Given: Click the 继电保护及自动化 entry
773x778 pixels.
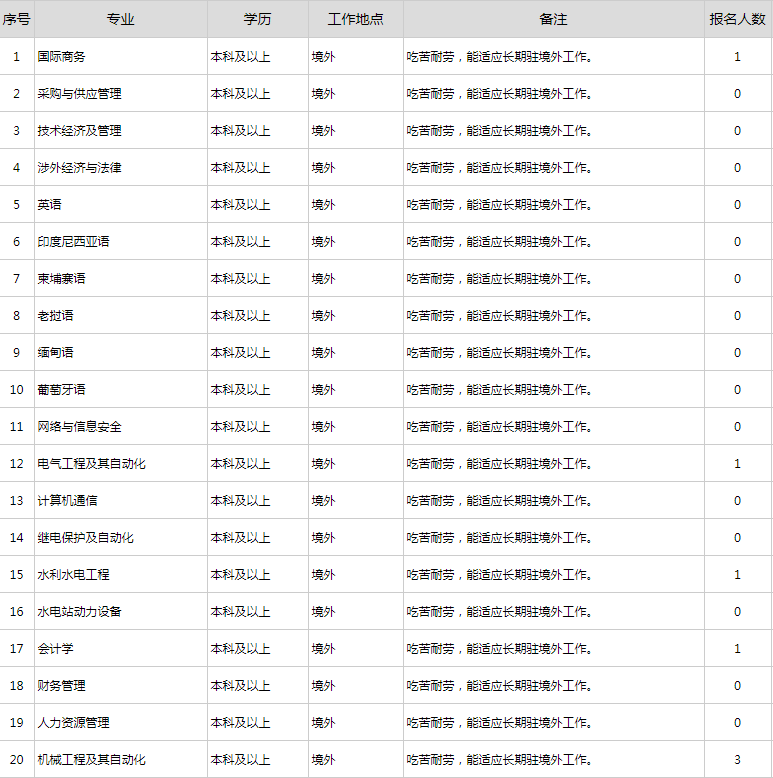Looking at the screenshot, I should 85,538.
